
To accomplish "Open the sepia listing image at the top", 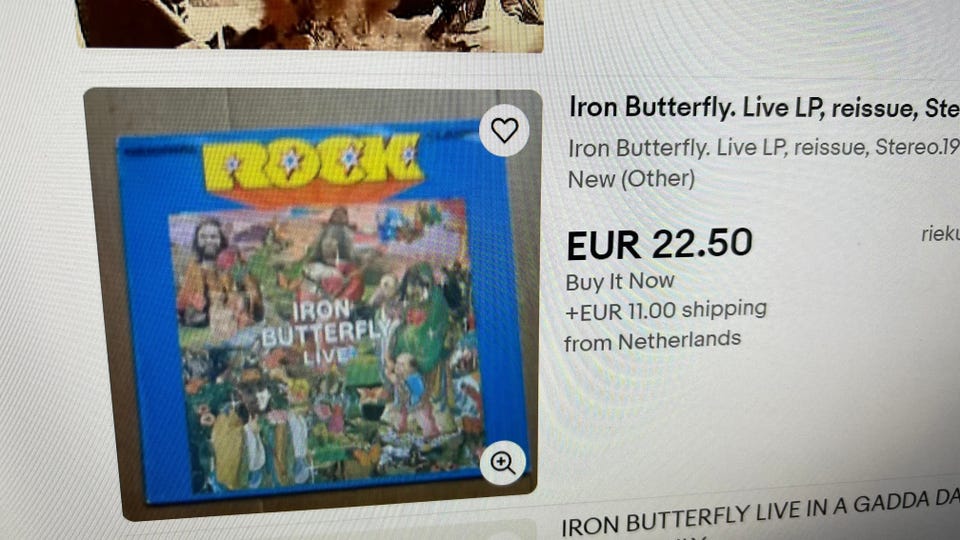I will [309, 23].
